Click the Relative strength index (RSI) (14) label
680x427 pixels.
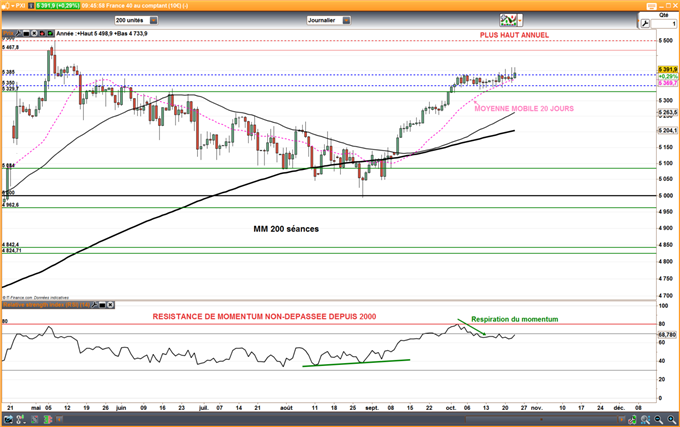[46, 305]
